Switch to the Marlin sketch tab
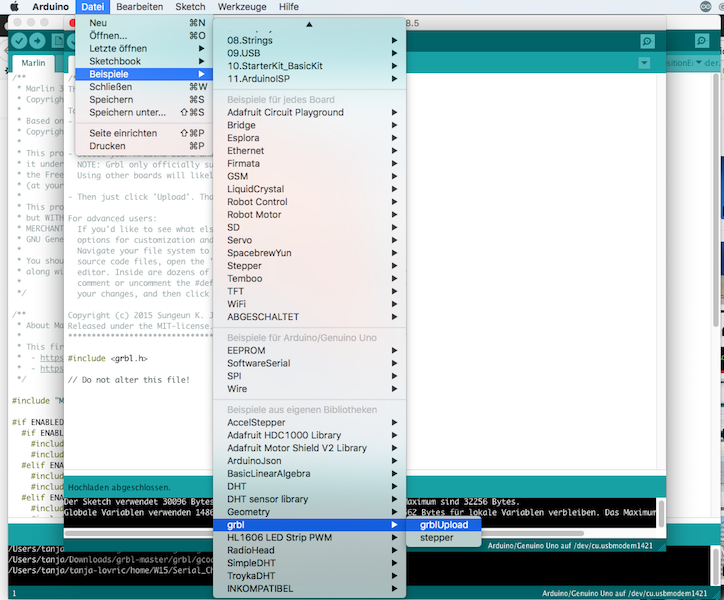 pyautogui.click(x=33, y=63)
